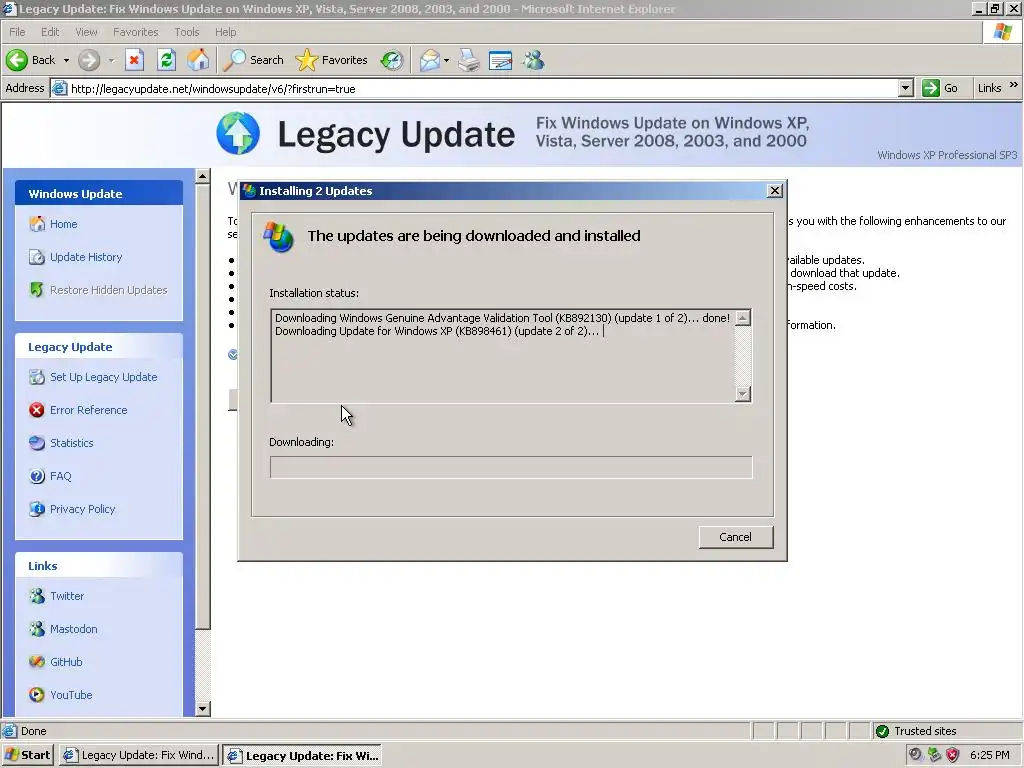
Task: Open the Update History link
Action: (86, 257)
